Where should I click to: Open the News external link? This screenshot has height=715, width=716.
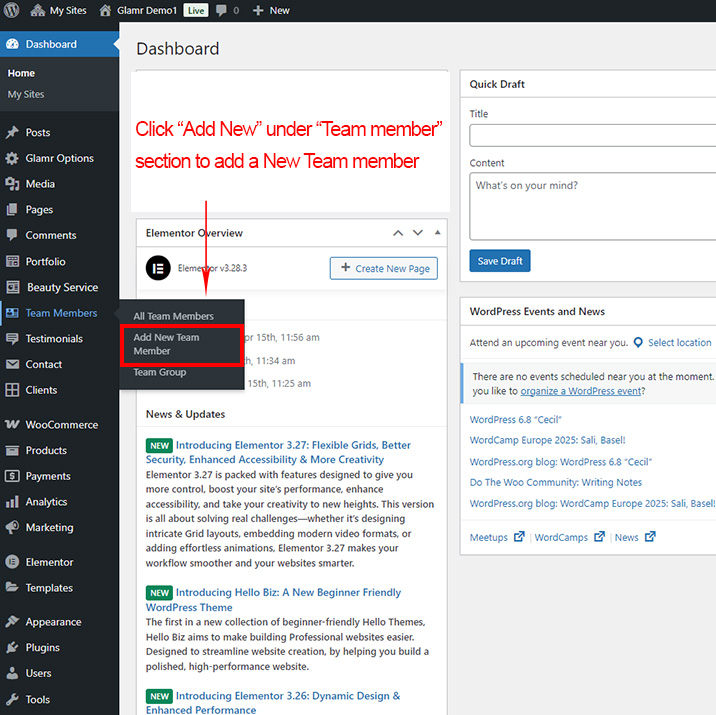click(635, 537)
